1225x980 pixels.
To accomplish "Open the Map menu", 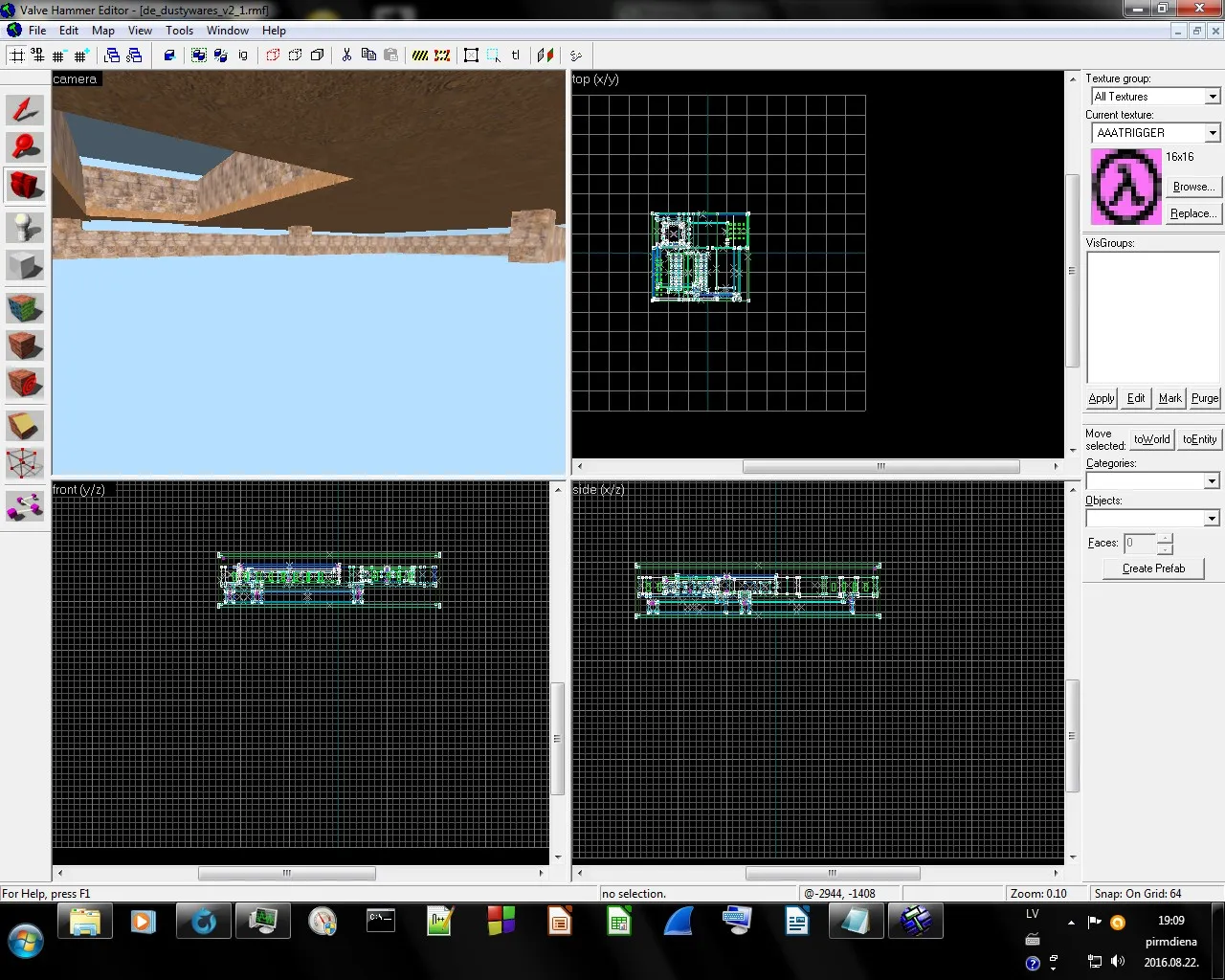I will [103, 31].
